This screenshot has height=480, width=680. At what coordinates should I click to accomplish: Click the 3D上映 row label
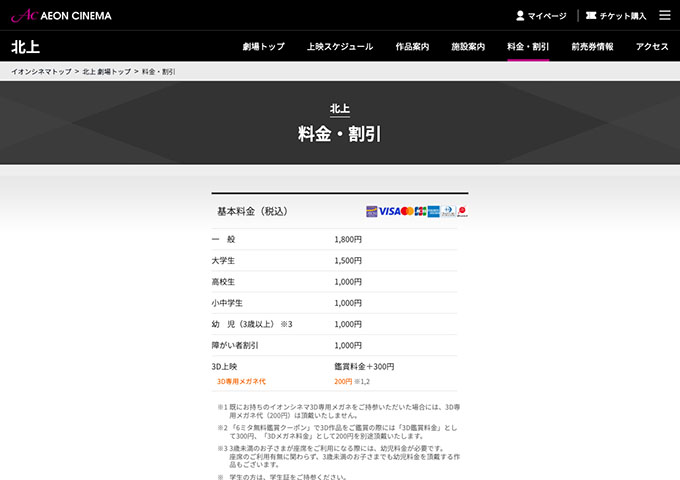pos(224,366)
